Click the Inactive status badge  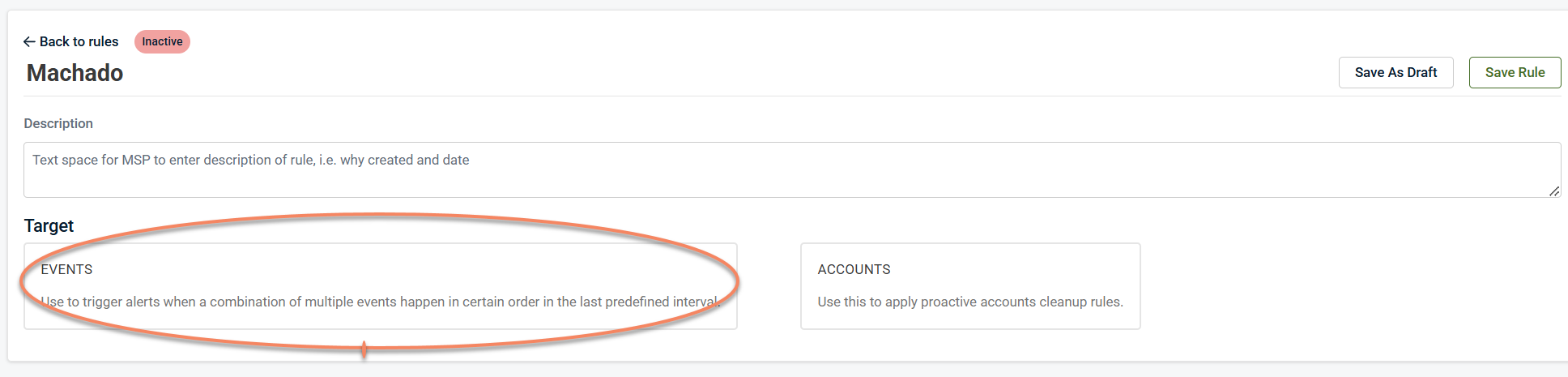click(162, 42)
